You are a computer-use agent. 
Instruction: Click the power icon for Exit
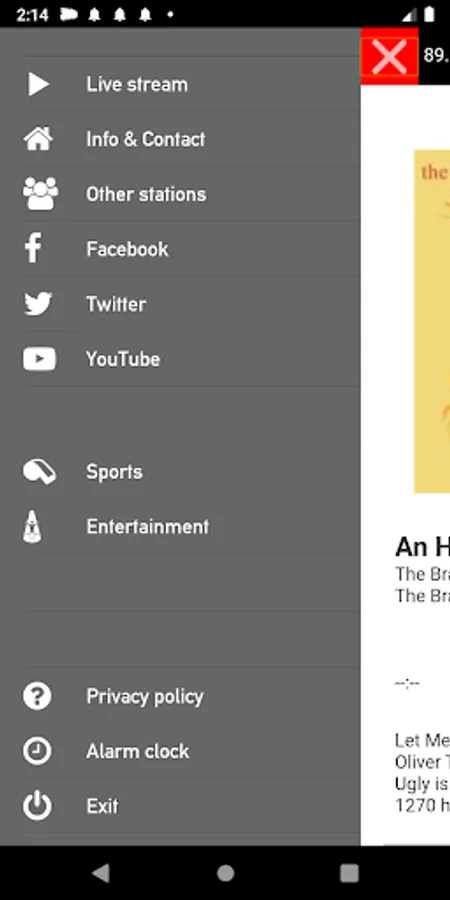click(37, 806)
